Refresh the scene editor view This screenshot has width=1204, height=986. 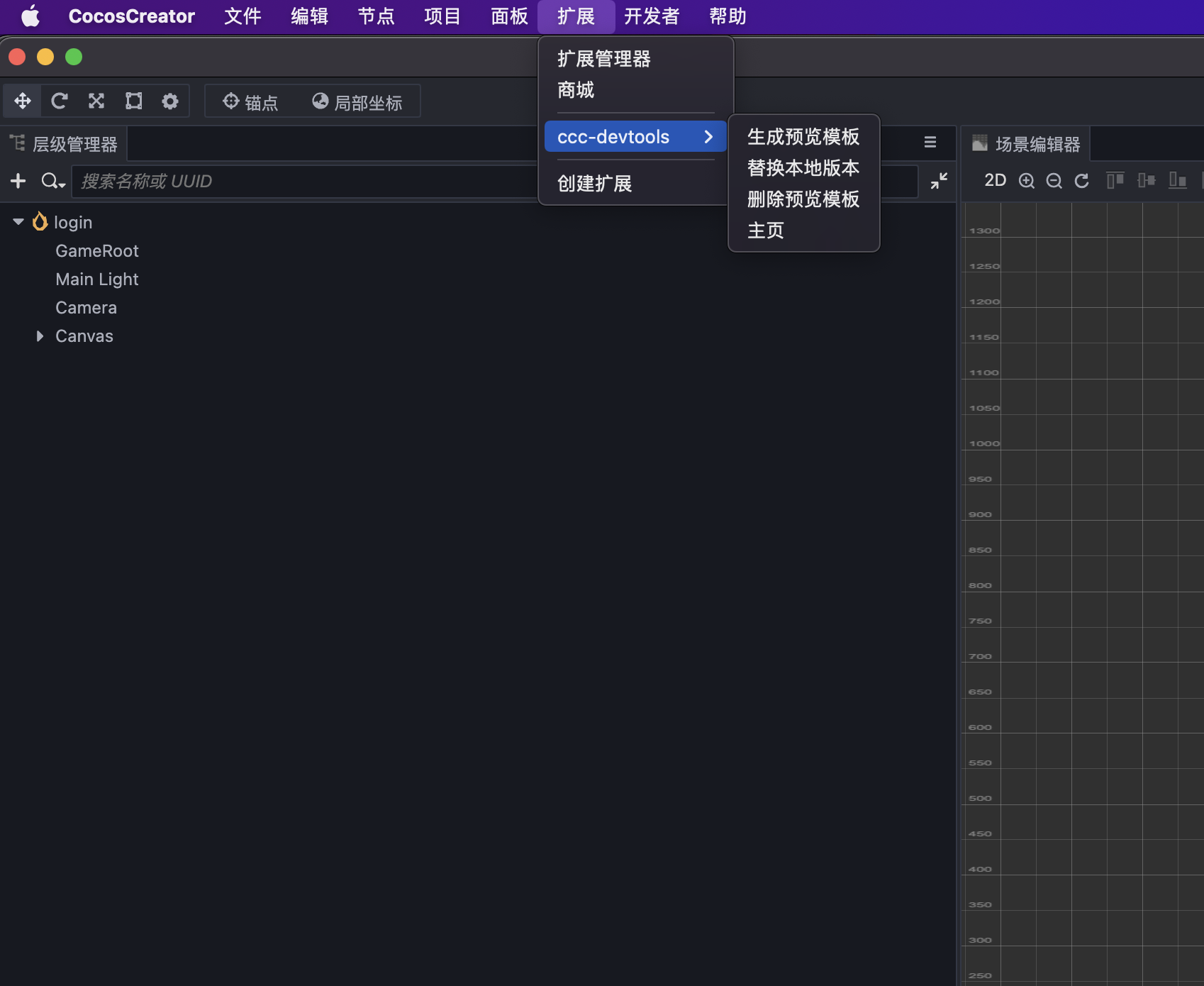[1081, 181]
